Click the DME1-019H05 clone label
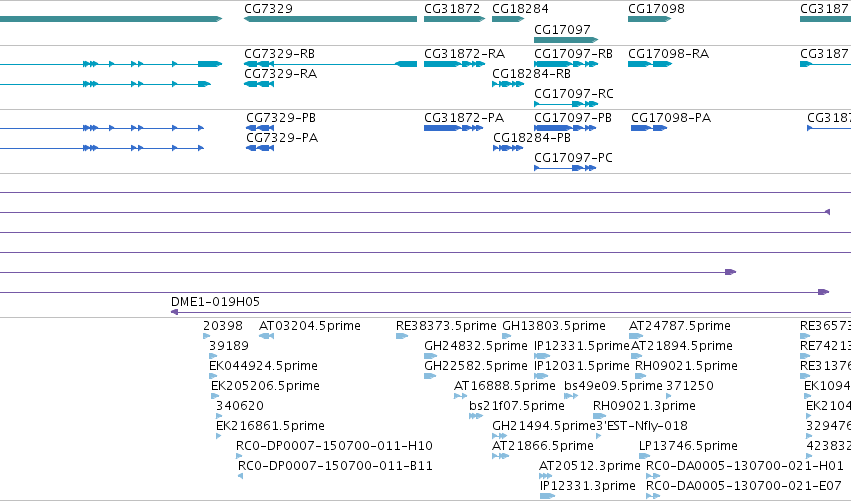Image resolution: width=851 pixels, height=501 pixels. pos(215,302)
